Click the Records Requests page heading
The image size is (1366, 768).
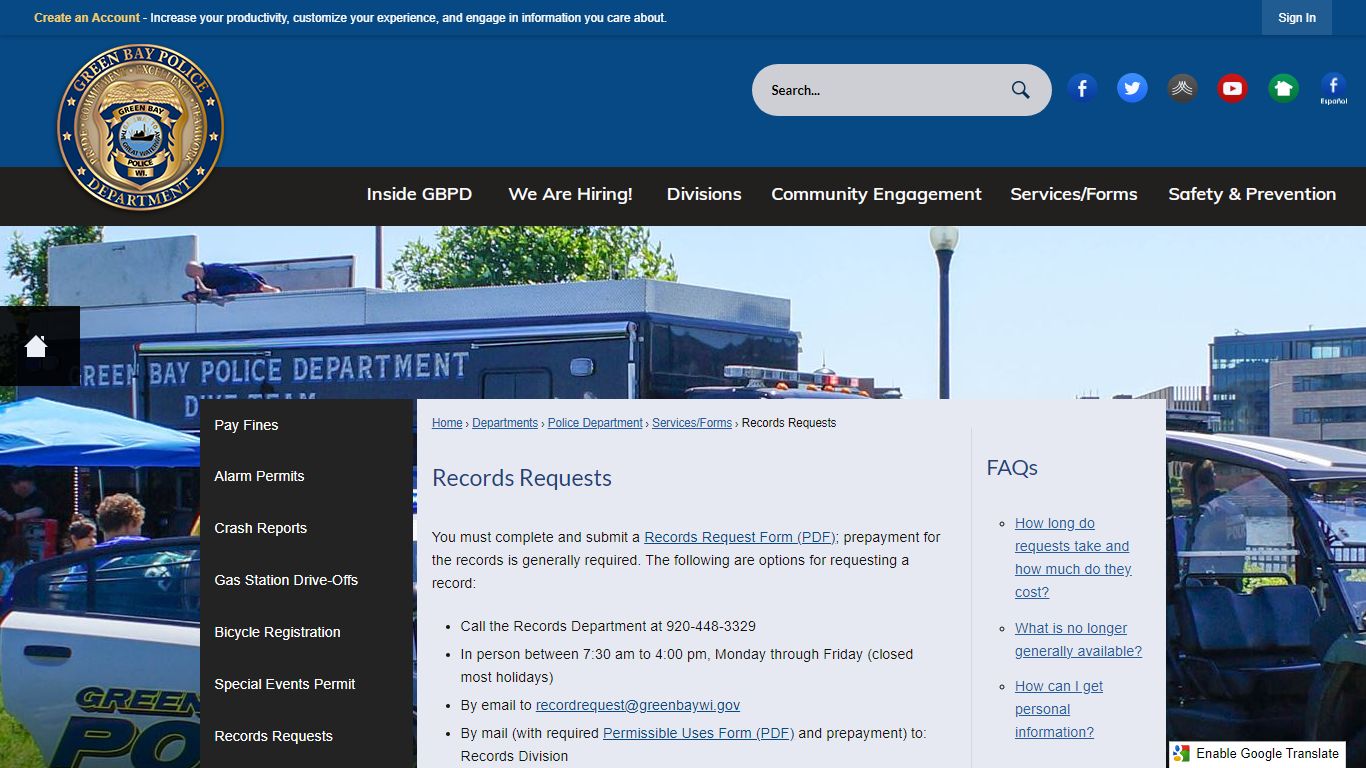pos(522,478)
